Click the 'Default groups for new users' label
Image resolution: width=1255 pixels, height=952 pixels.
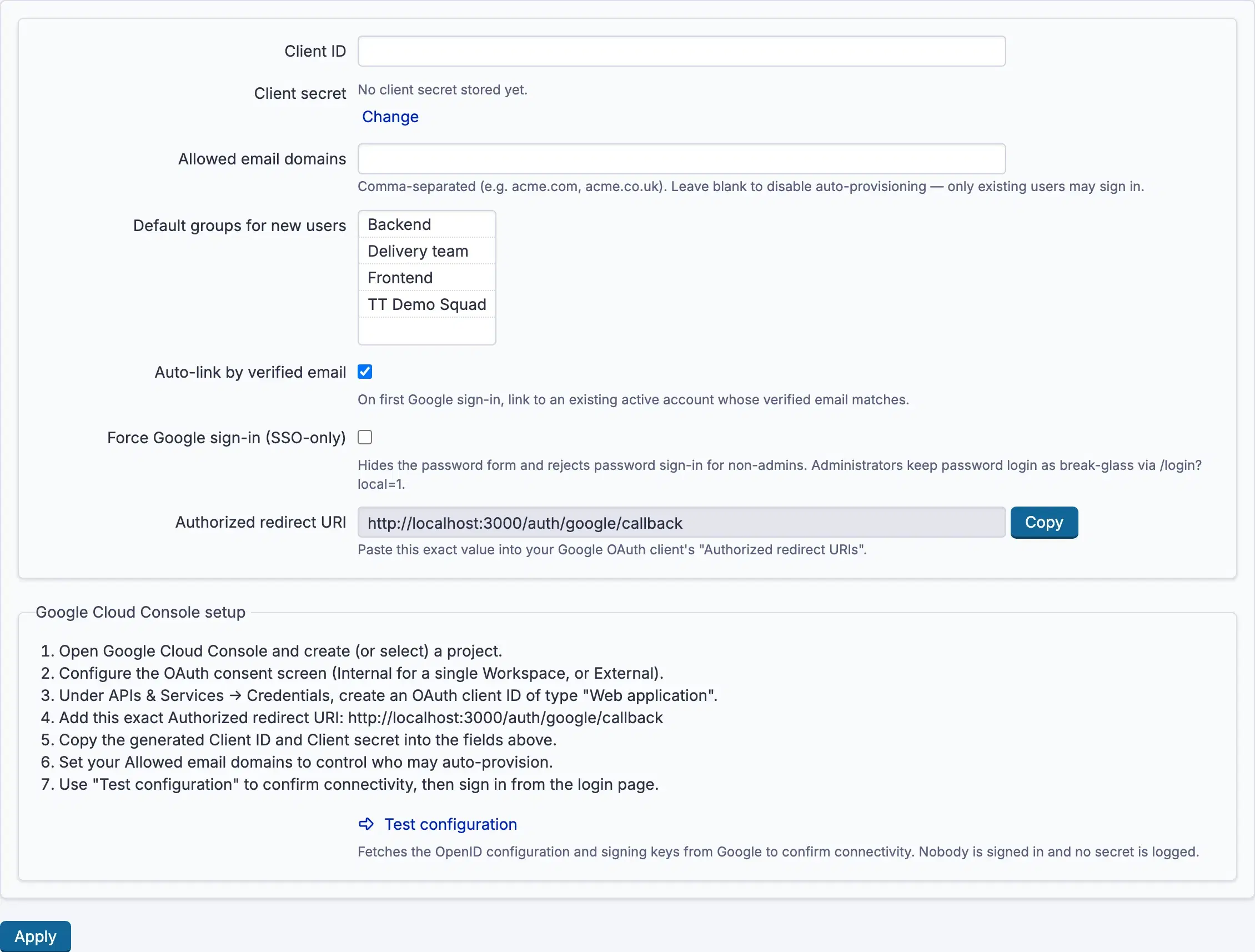[x=239, y=226]
